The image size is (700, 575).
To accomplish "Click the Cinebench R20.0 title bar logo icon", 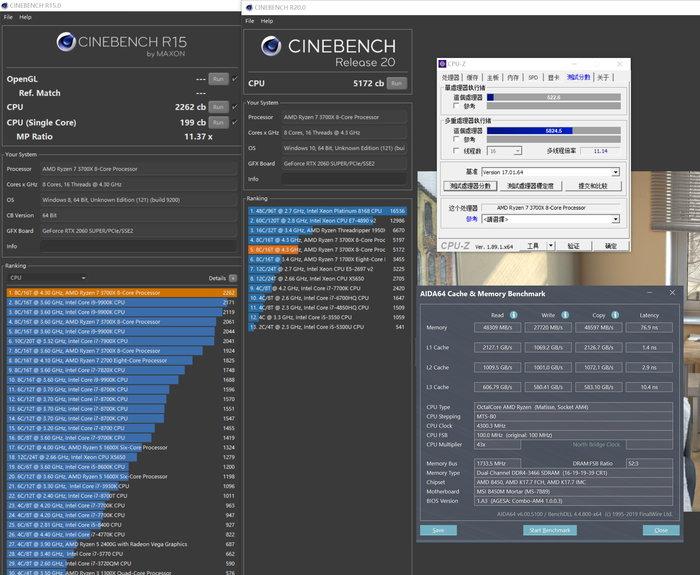I will coord(250,7).
